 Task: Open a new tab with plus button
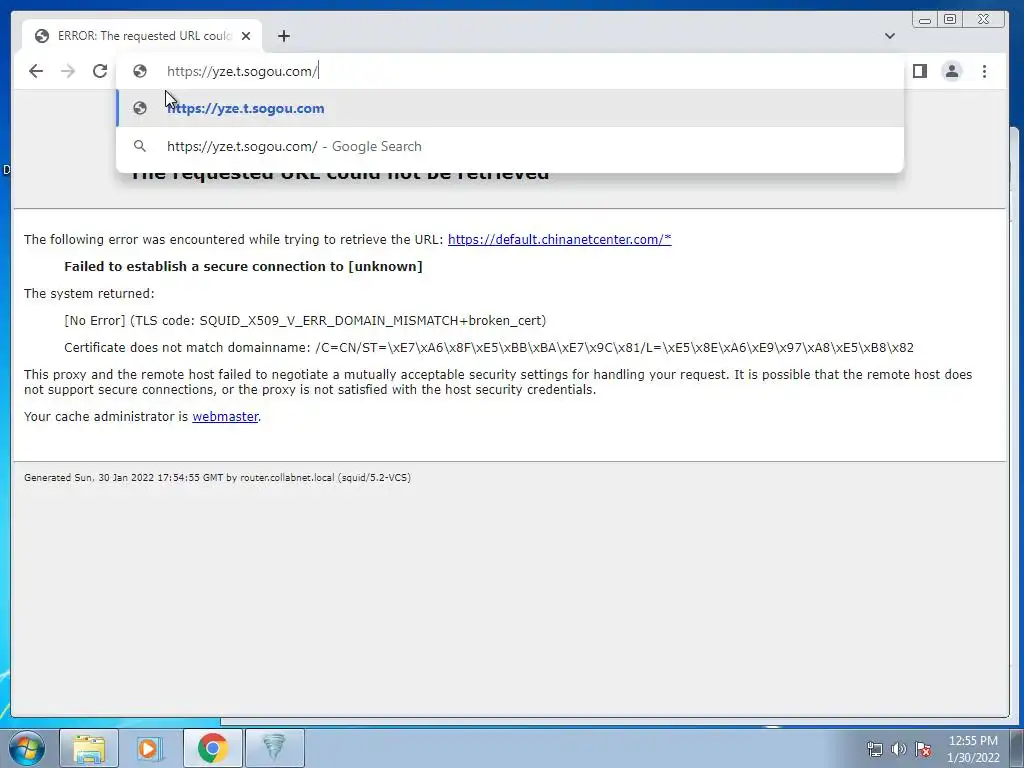point(283,36)
